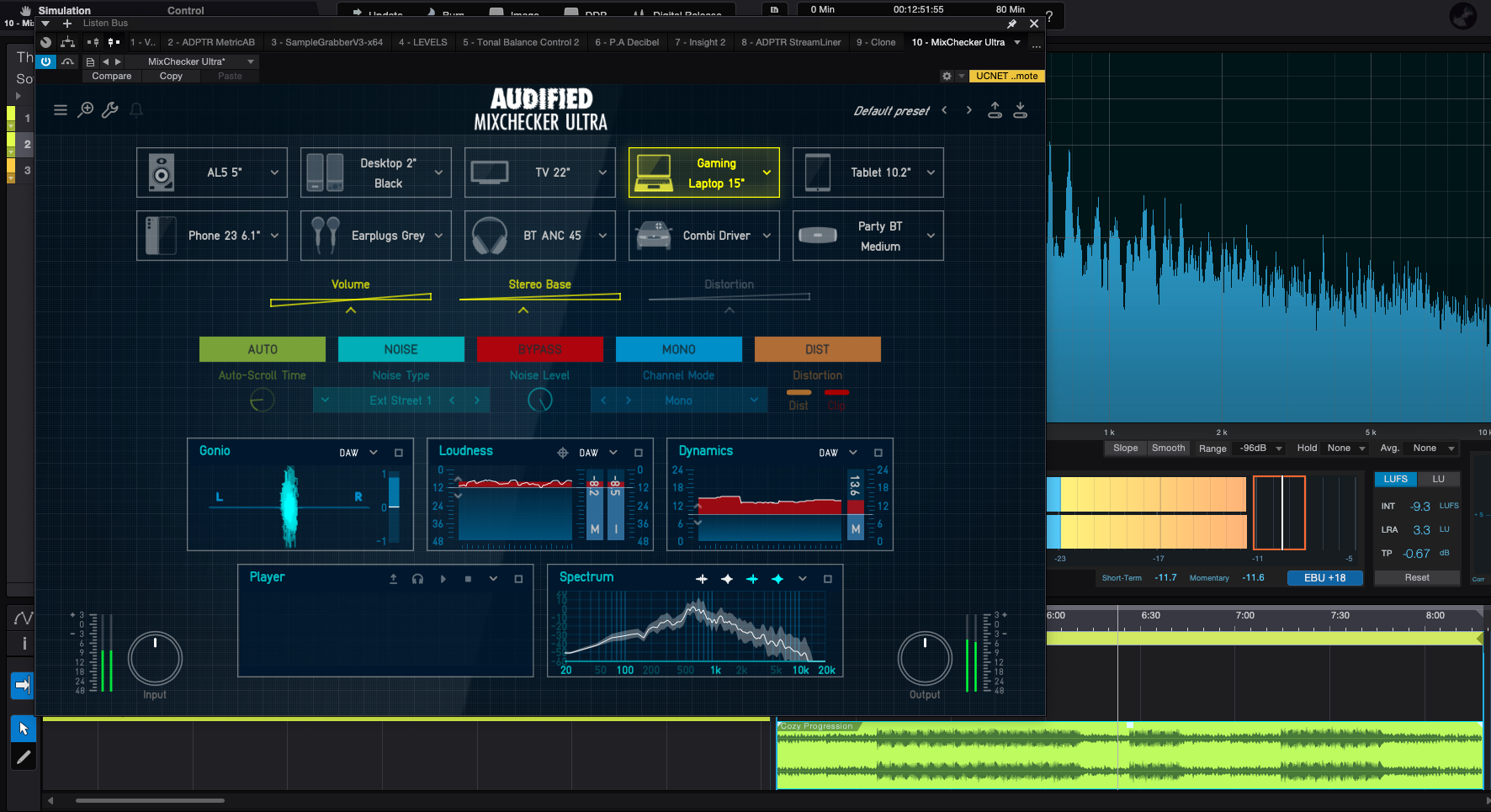Switch to 2 - ADPTR MetricAB tab

point(211,42)
